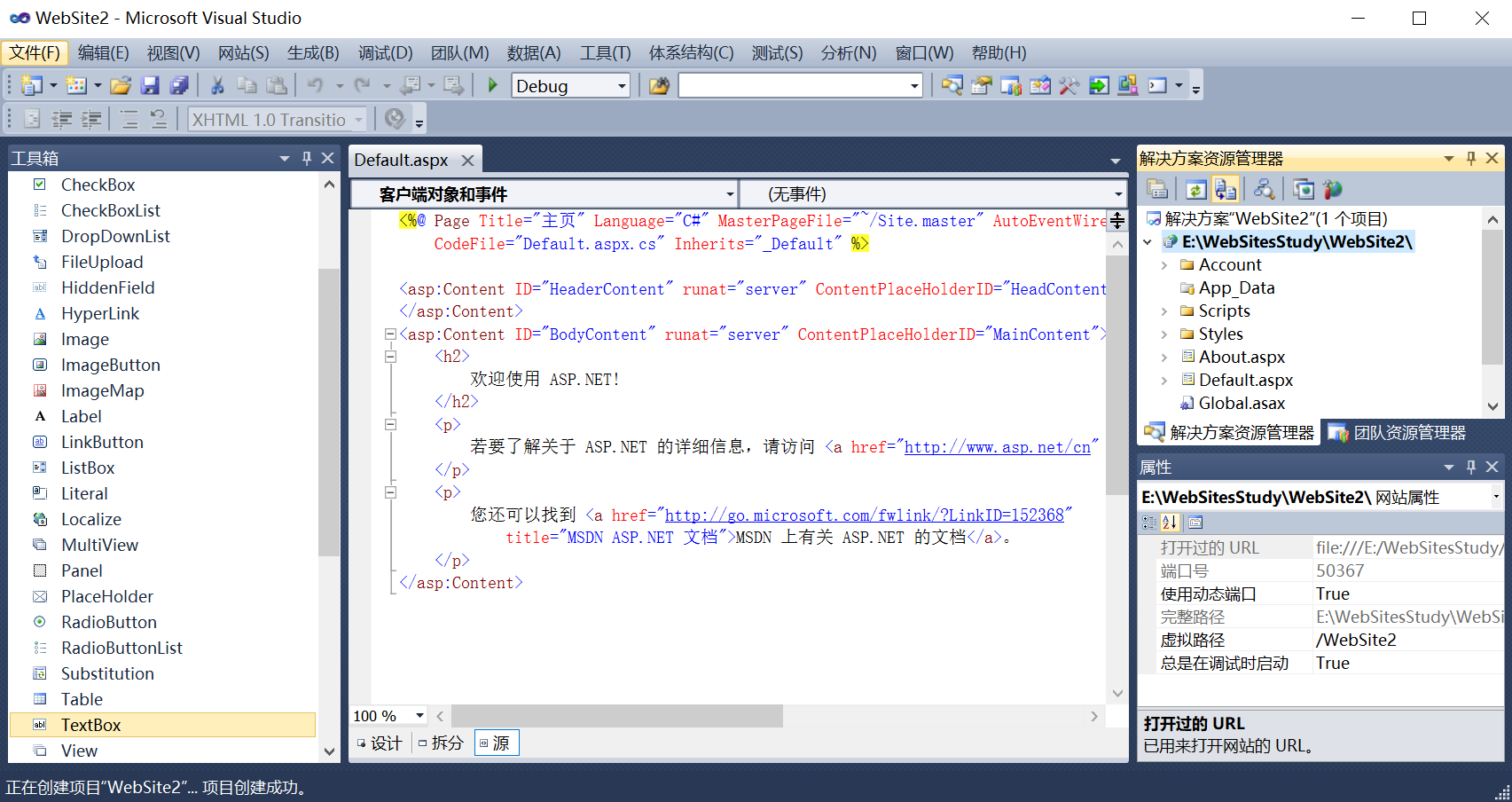The width and height of the screenshot is (1512, 802).
Task: Toggle auto-hide pin on the Toolbox panel
Action: coord(306,157)
